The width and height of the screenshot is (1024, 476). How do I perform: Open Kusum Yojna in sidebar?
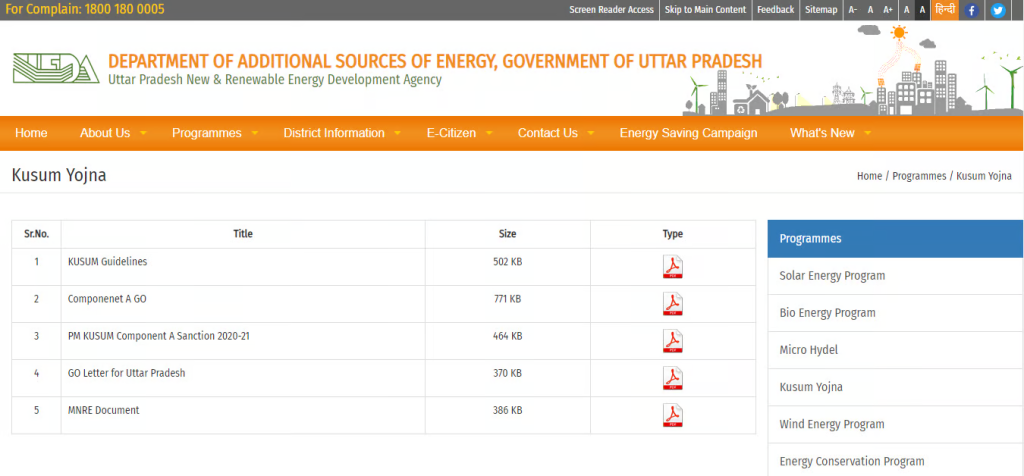(895, 387)
